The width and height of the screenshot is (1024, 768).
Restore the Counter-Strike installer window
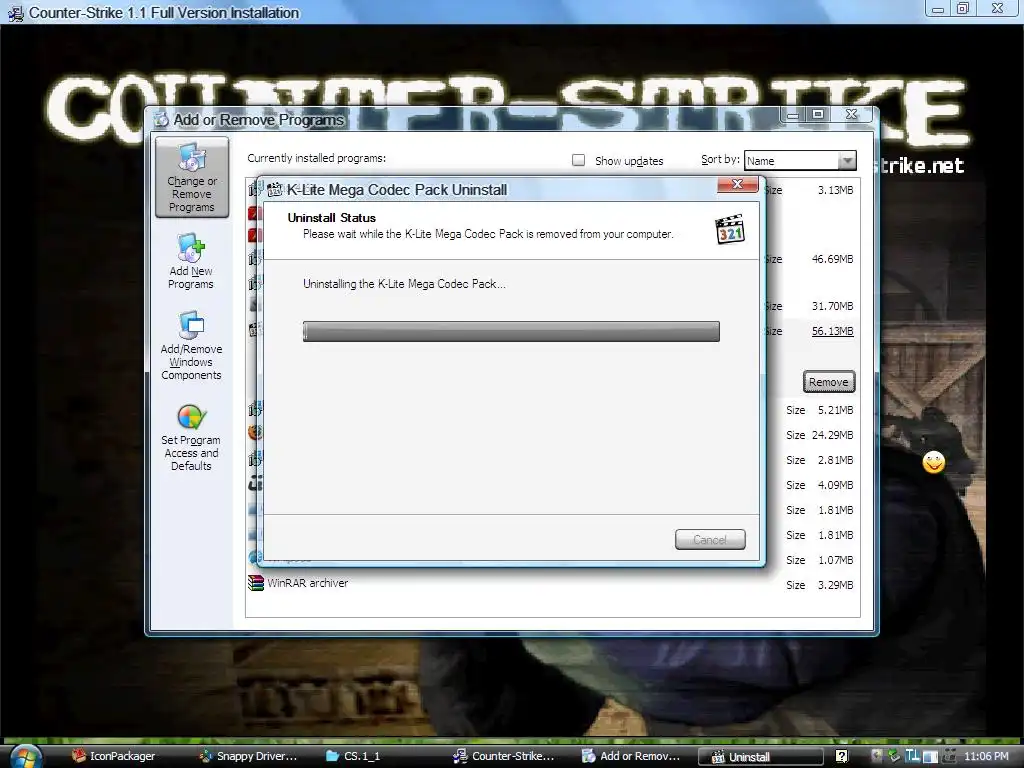tap(963, 8)
